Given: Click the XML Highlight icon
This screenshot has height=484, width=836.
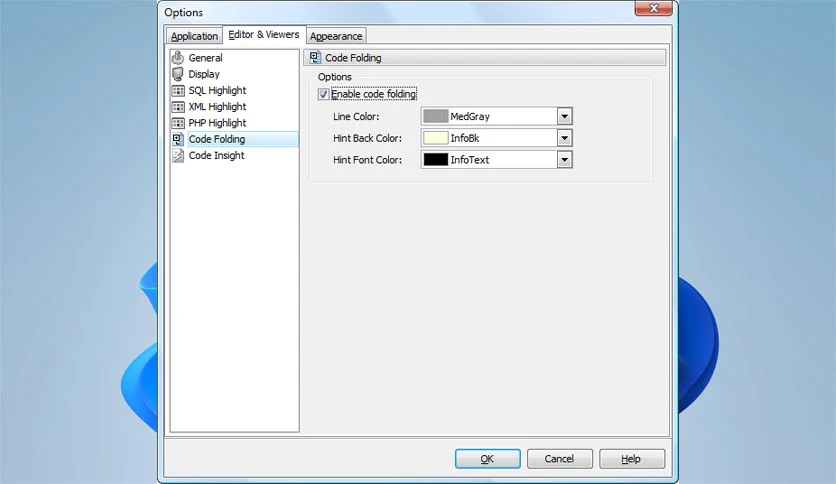Looking at the screenshot, I should coord(178,107).
